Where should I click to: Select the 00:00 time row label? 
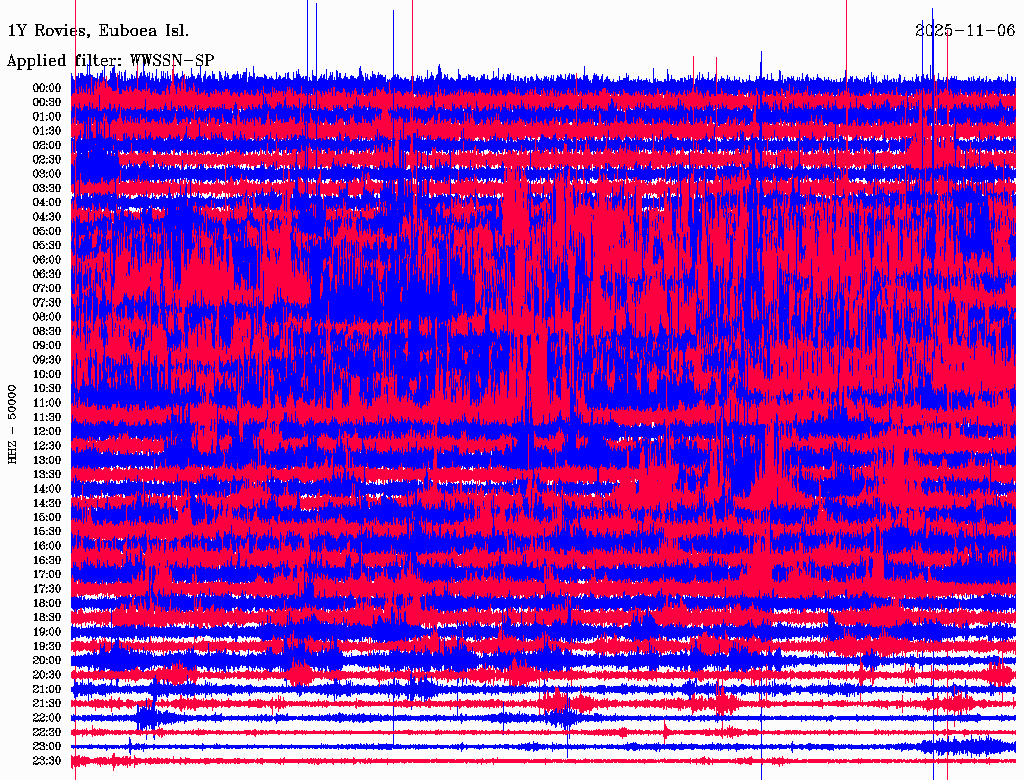47,88
